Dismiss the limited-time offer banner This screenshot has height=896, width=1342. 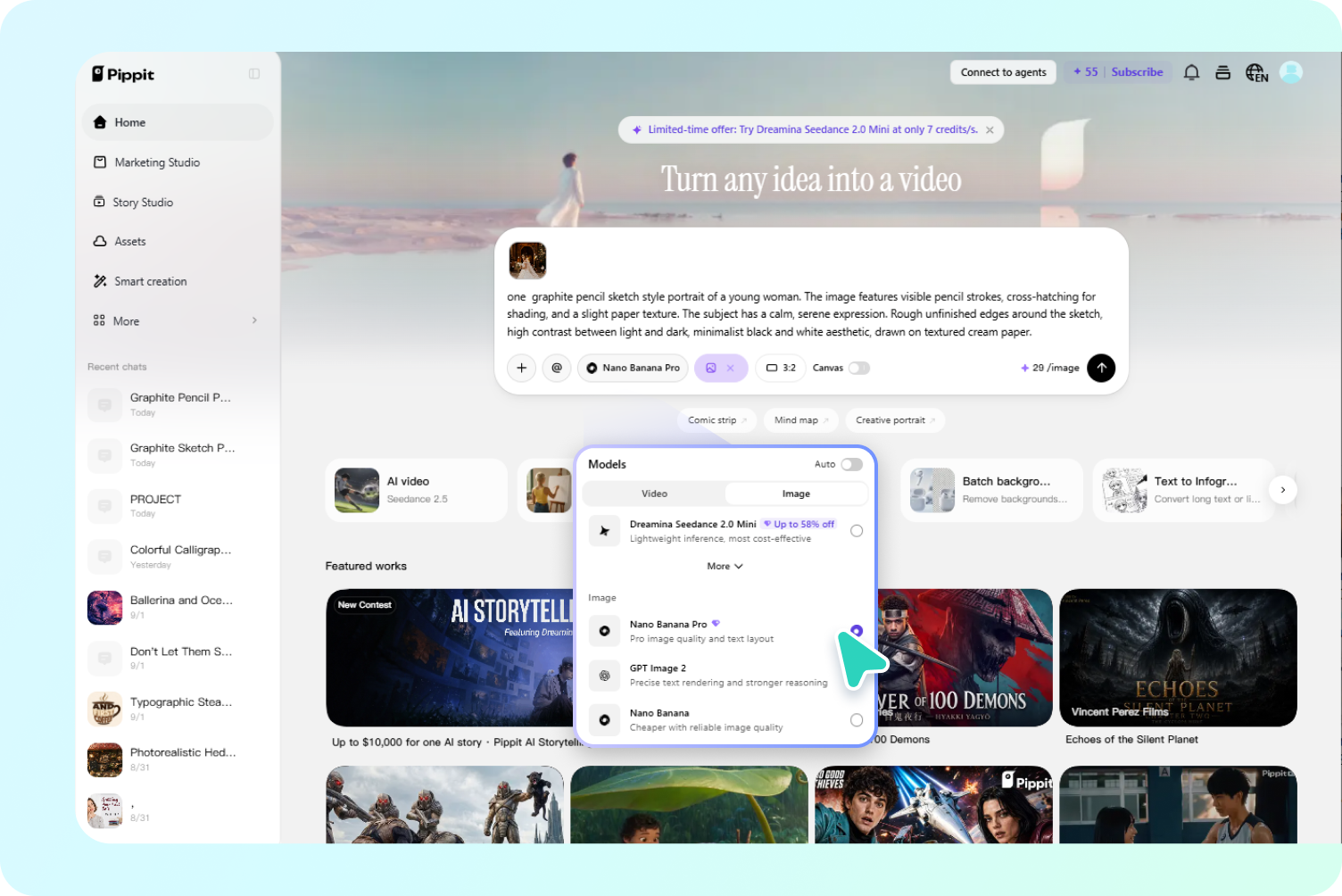coord(990,129)
